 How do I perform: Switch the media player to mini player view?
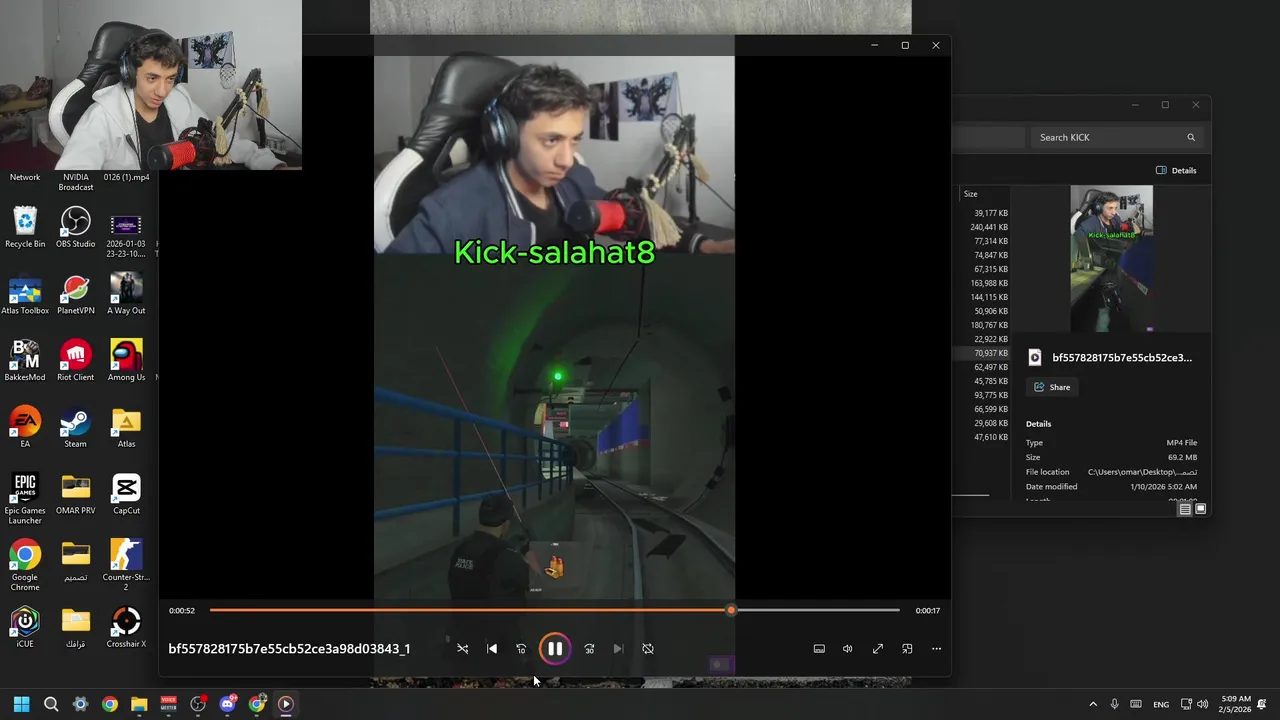[x=907, y=649]
